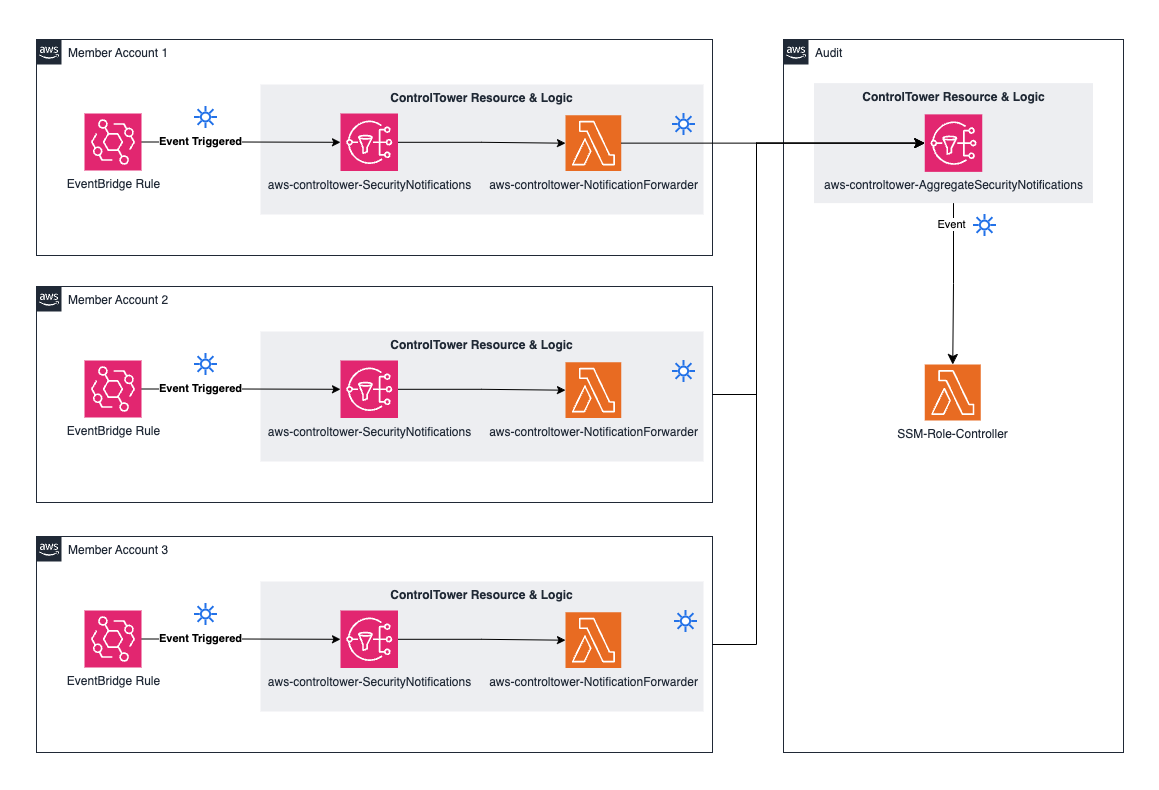This screenshot has width=1159, height=790.
Task: Click the EventBridge Rule icon in Member Account 2
Action: pos(113,389)
